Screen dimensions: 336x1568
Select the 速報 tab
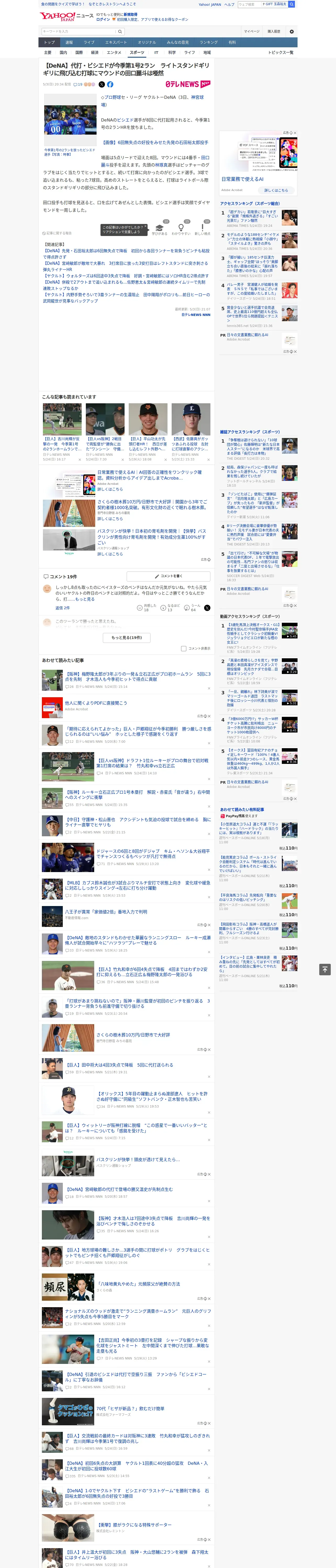click(69, 43)
